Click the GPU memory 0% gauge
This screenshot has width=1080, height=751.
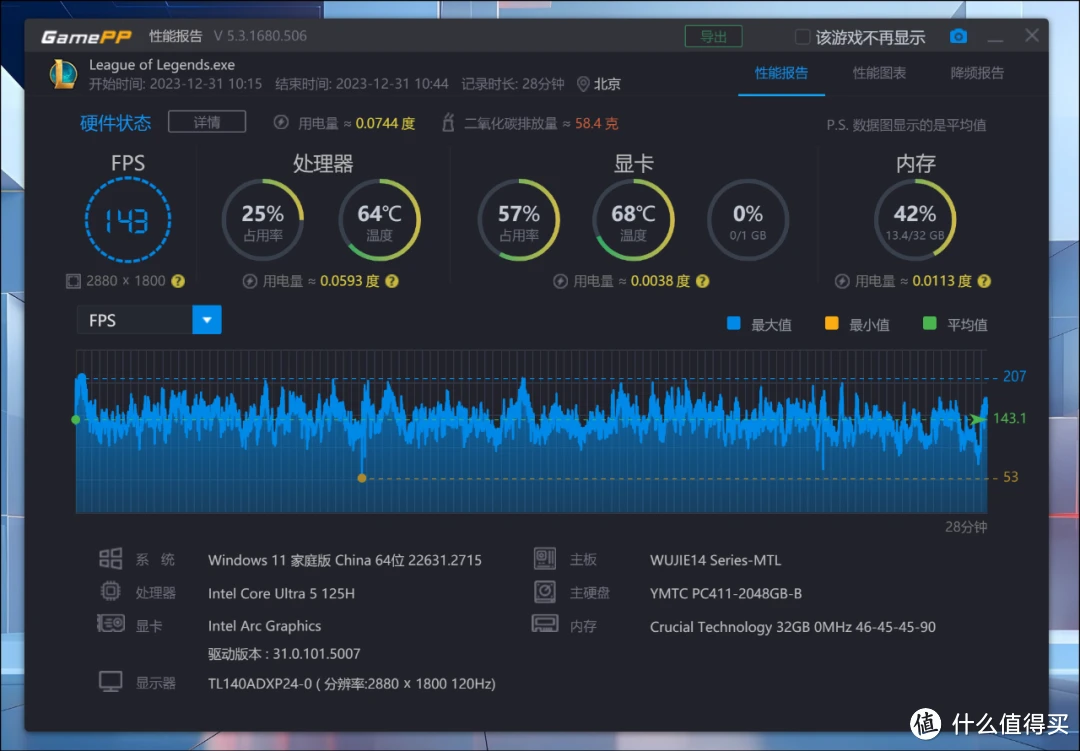747,220
